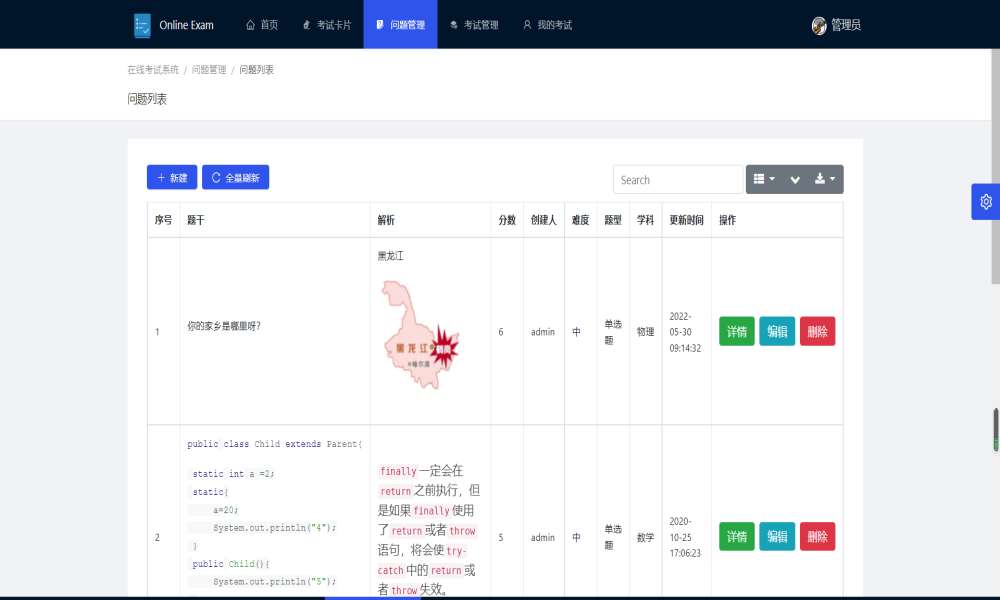Click the 数学 subject cell
The height and width of the screenshot is (600, 1000).
click(645, 538)
